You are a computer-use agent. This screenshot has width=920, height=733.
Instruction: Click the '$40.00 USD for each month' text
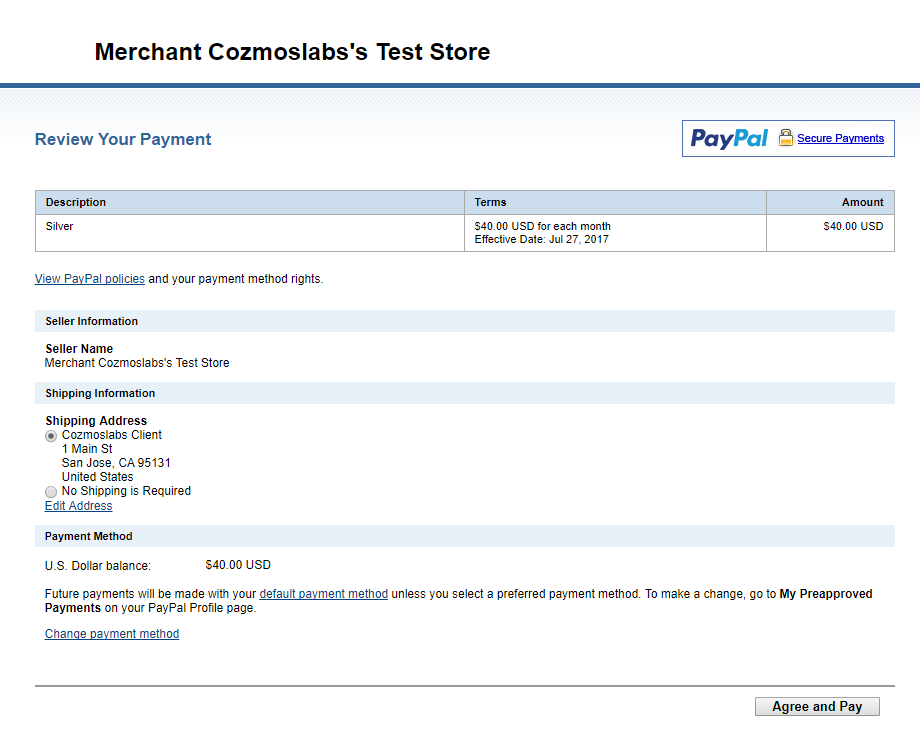pos(542,227)
